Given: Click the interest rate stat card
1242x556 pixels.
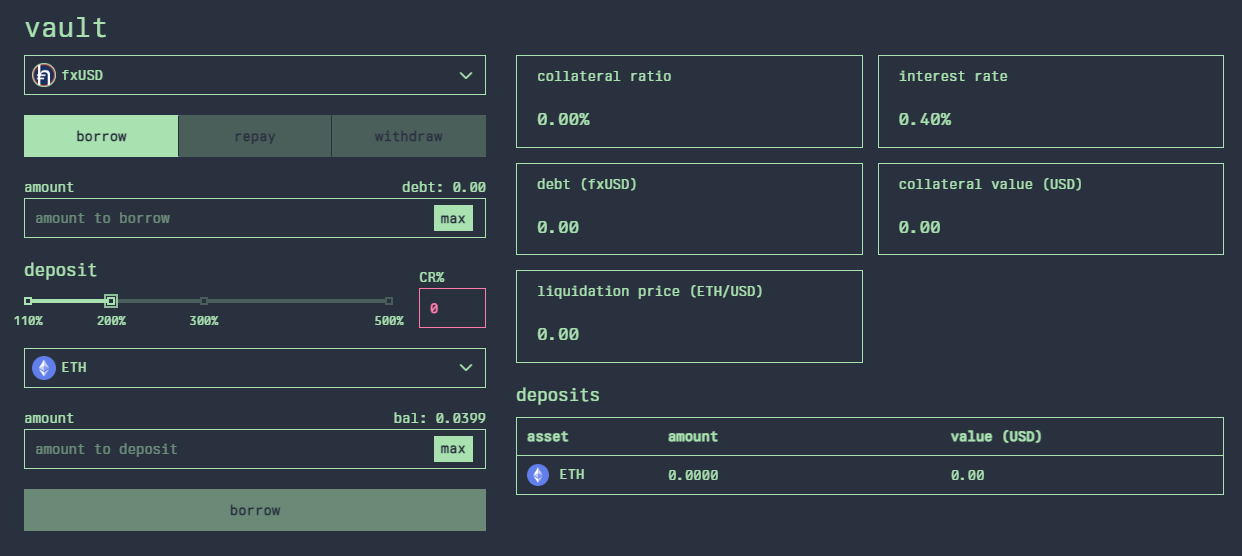Looking at the screenshot, I should [1050, 101].
